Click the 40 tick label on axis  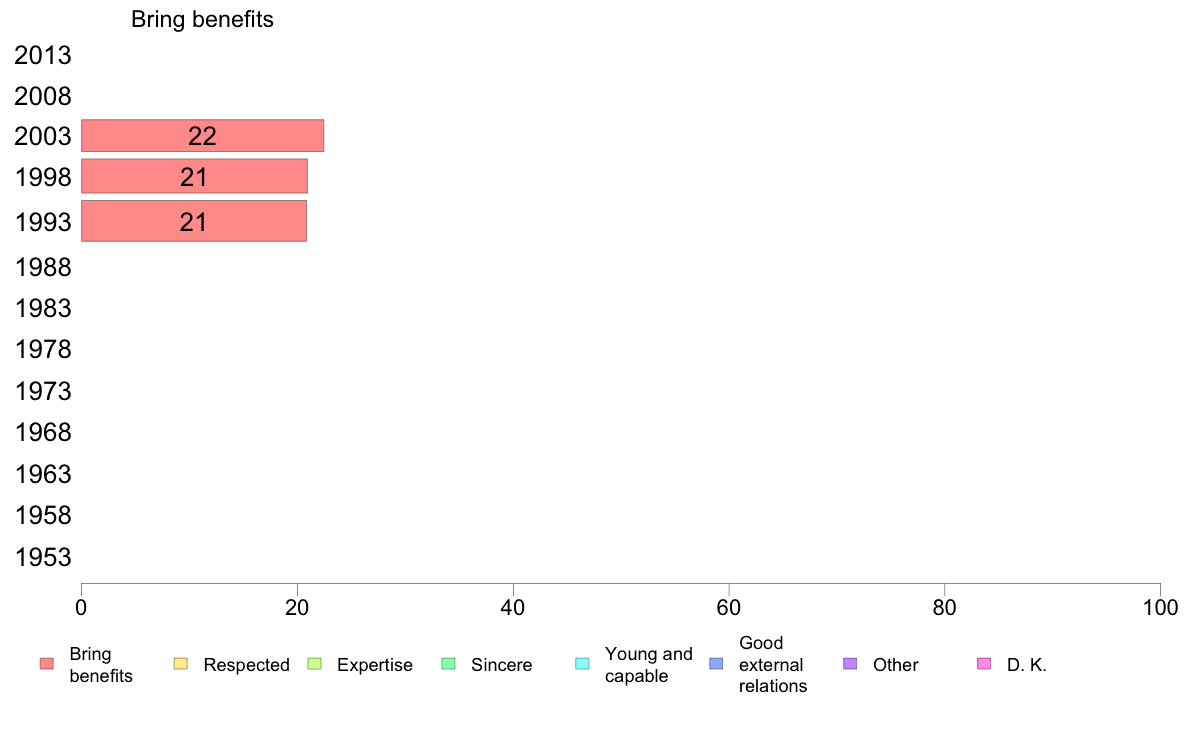click(513, 608)
